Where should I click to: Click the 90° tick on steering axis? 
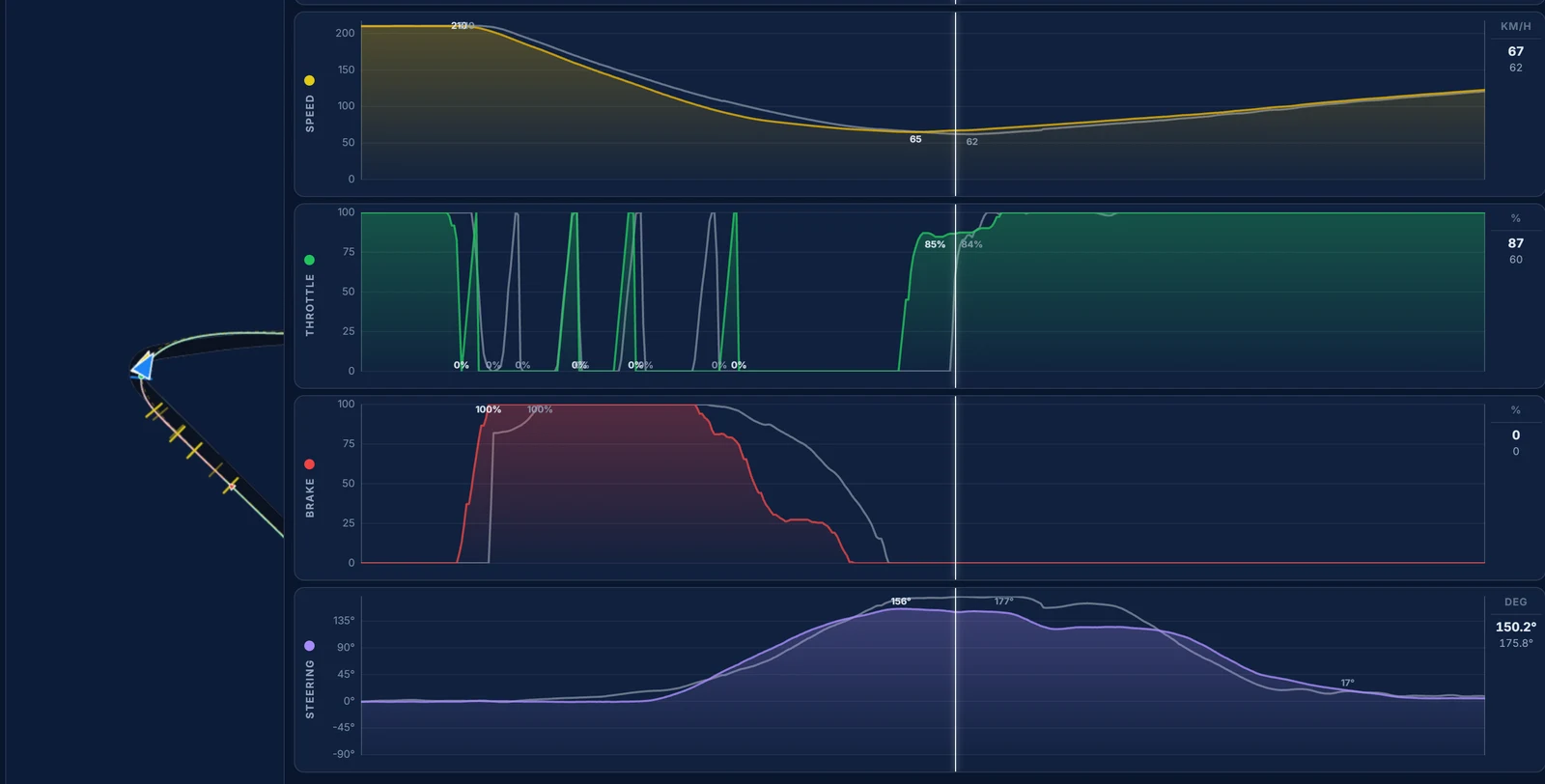point(346,648)
